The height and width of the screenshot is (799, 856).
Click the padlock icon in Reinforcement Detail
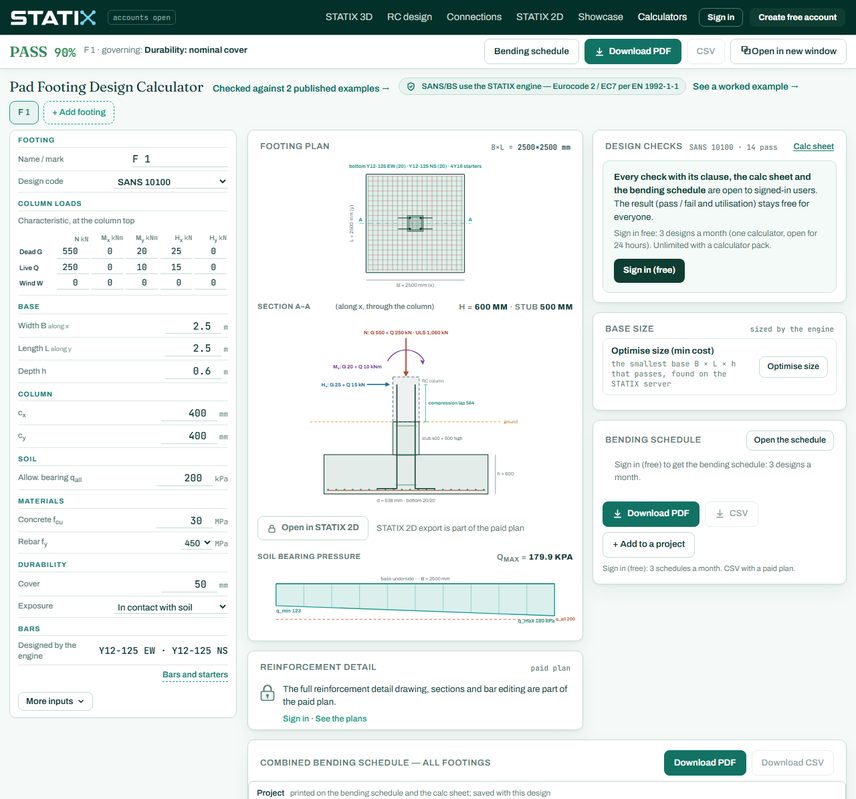click(267, 693)
